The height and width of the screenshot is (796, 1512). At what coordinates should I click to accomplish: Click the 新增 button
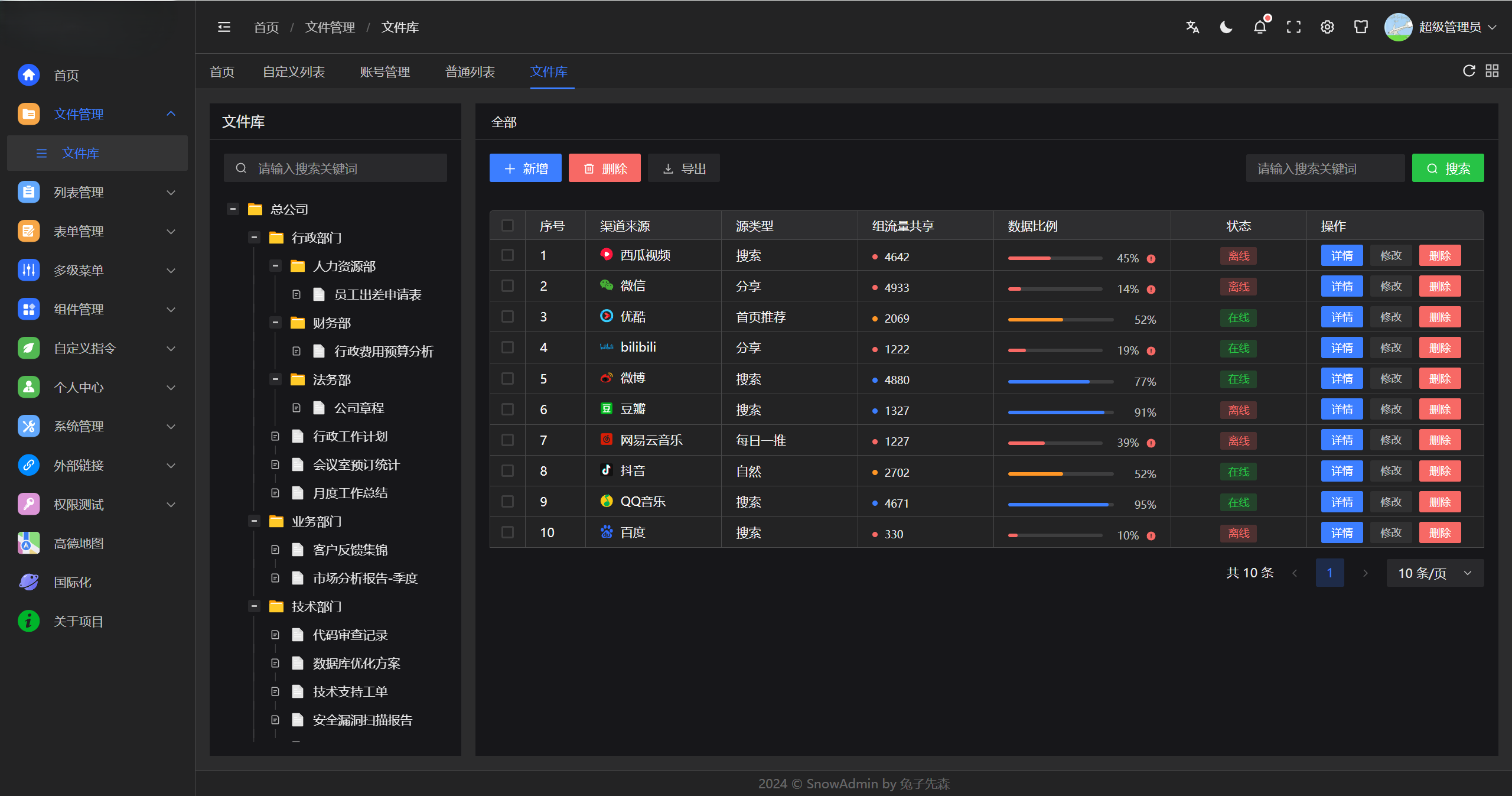(x=525, y=168)
